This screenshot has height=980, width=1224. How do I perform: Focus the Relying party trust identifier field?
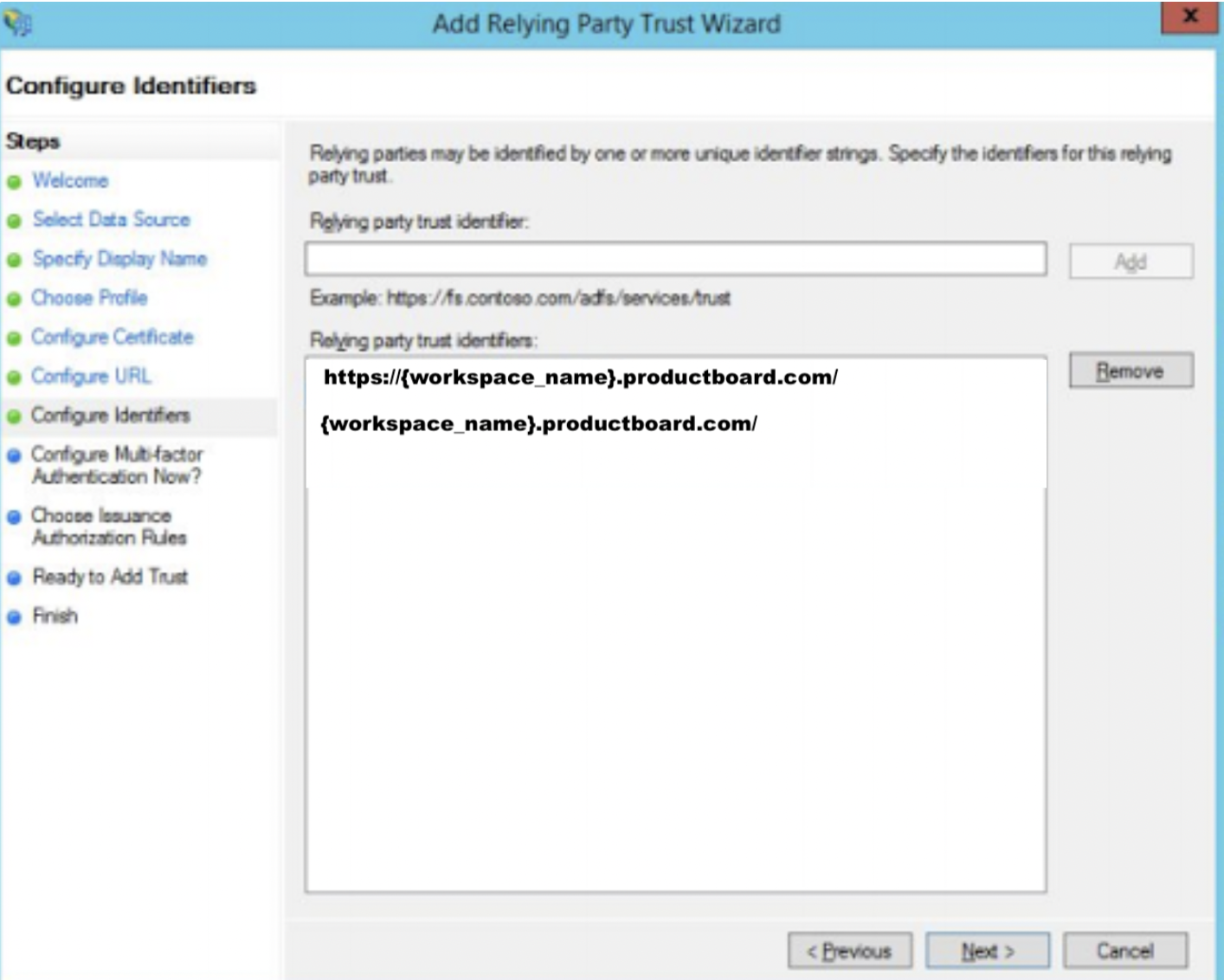[675, 259]
